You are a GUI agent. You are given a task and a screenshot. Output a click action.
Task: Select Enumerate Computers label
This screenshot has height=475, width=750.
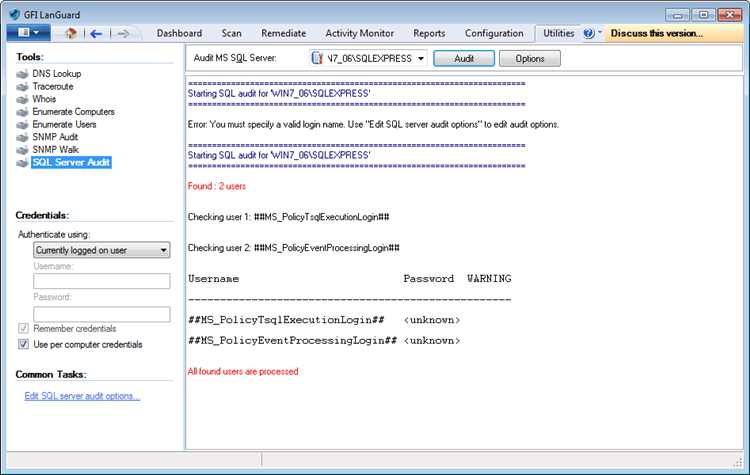coord(73,111)
